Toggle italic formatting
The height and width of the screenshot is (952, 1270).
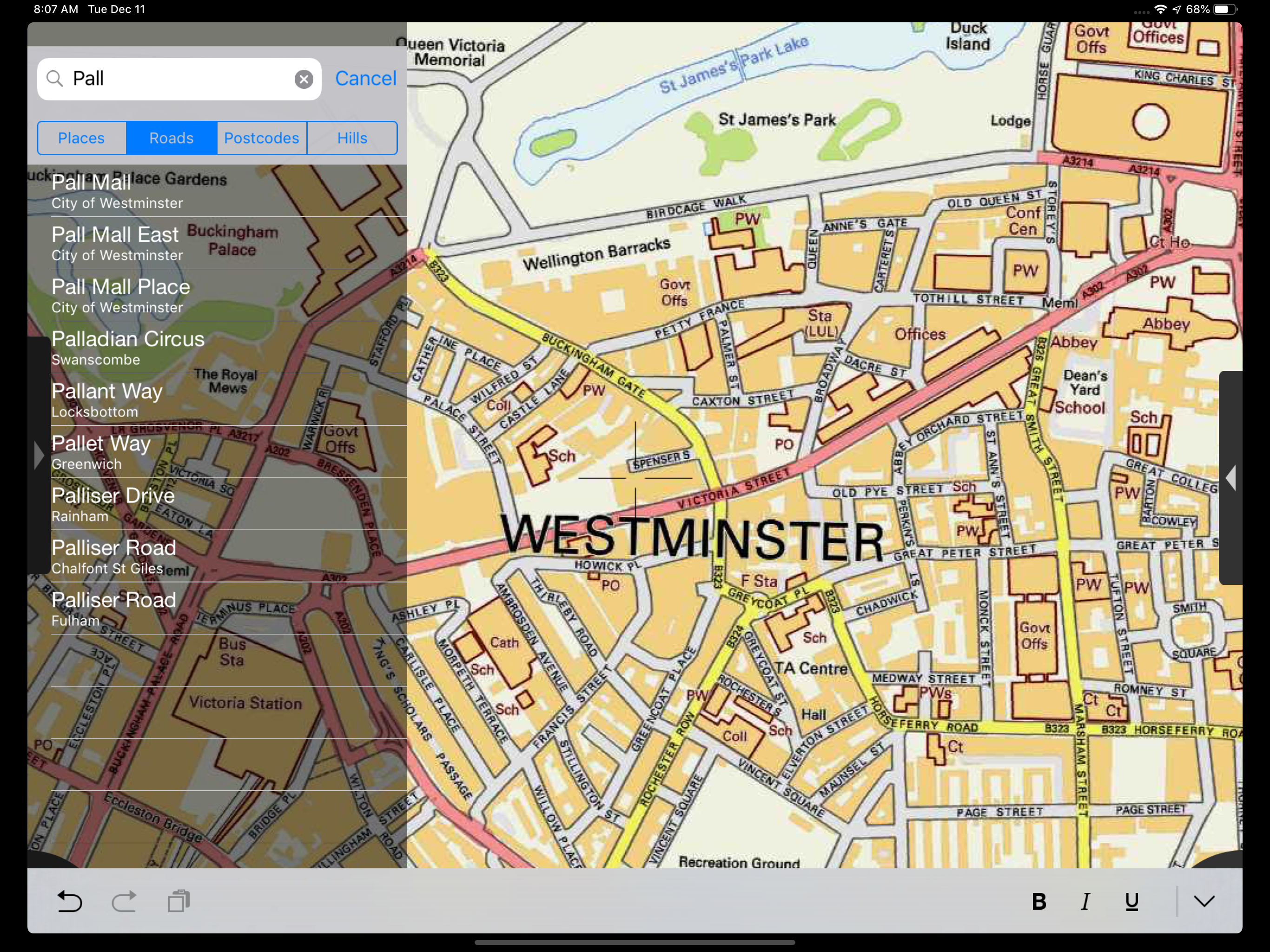[1085, 902]
